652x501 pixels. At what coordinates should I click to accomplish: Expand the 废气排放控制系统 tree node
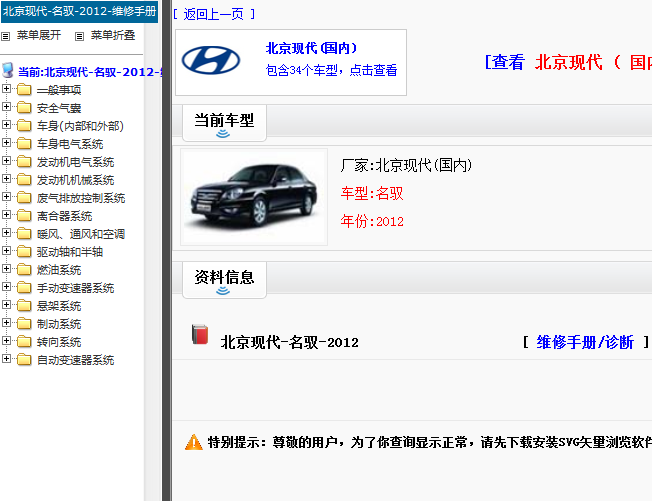tap(6, 196)
